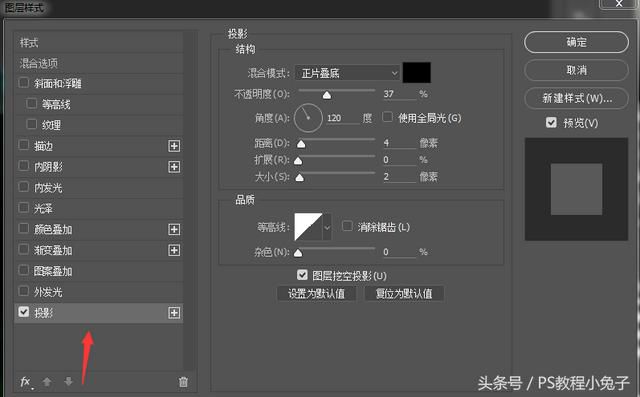Click the 扩展 value field 0
This screenshot has width=640, height=397.
pos(399,160)
